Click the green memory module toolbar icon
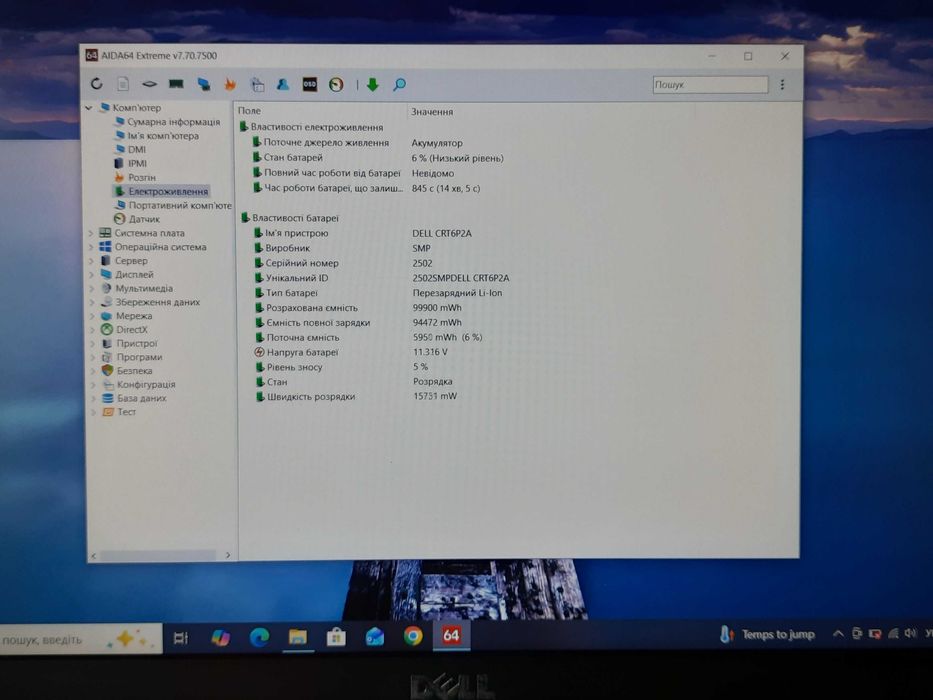 pyautogui.click(x=176, y=84)
